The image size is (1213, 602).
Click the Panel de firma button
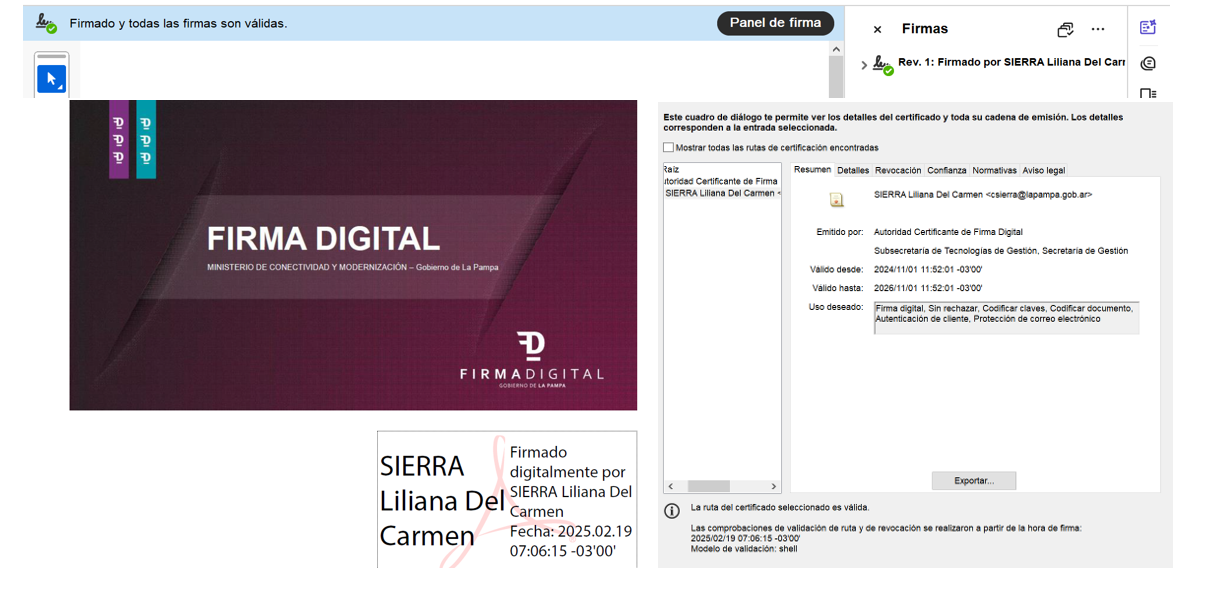tap(775, 22)
